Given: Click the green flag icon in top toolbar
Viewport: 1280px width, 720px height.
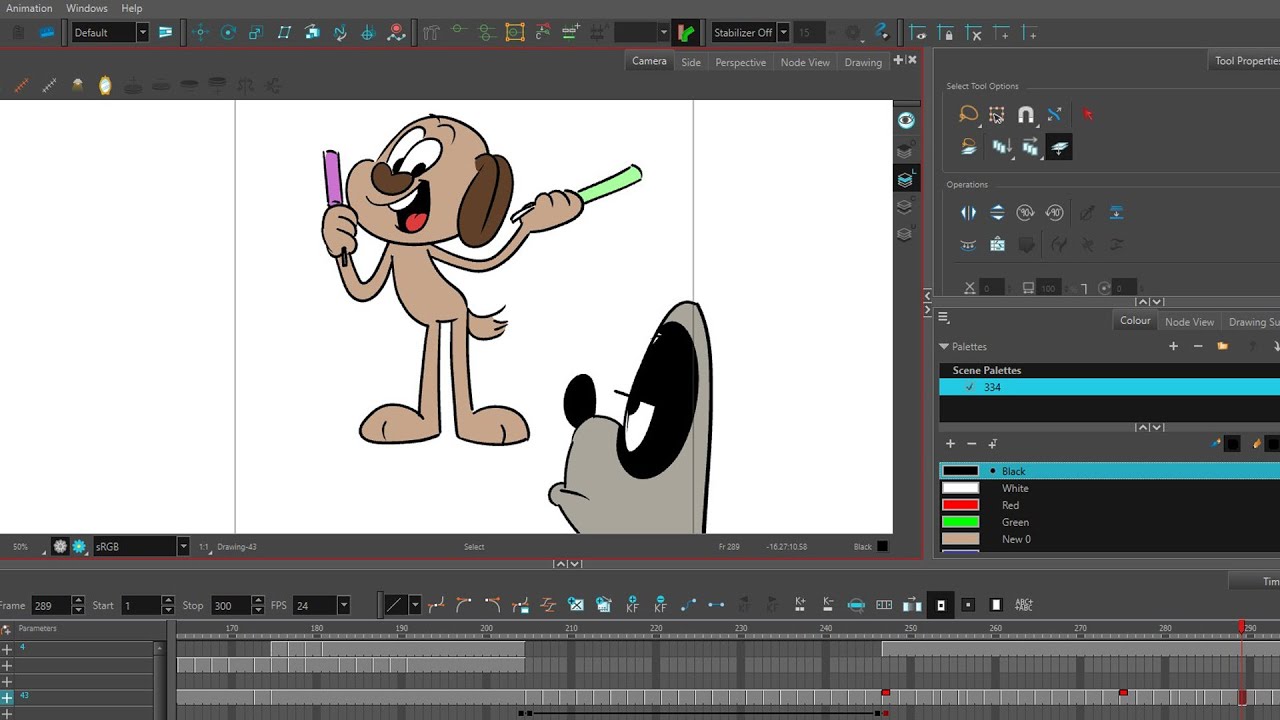Looking at the screenshot, I should pyautogui.click(x=686, y=32).
